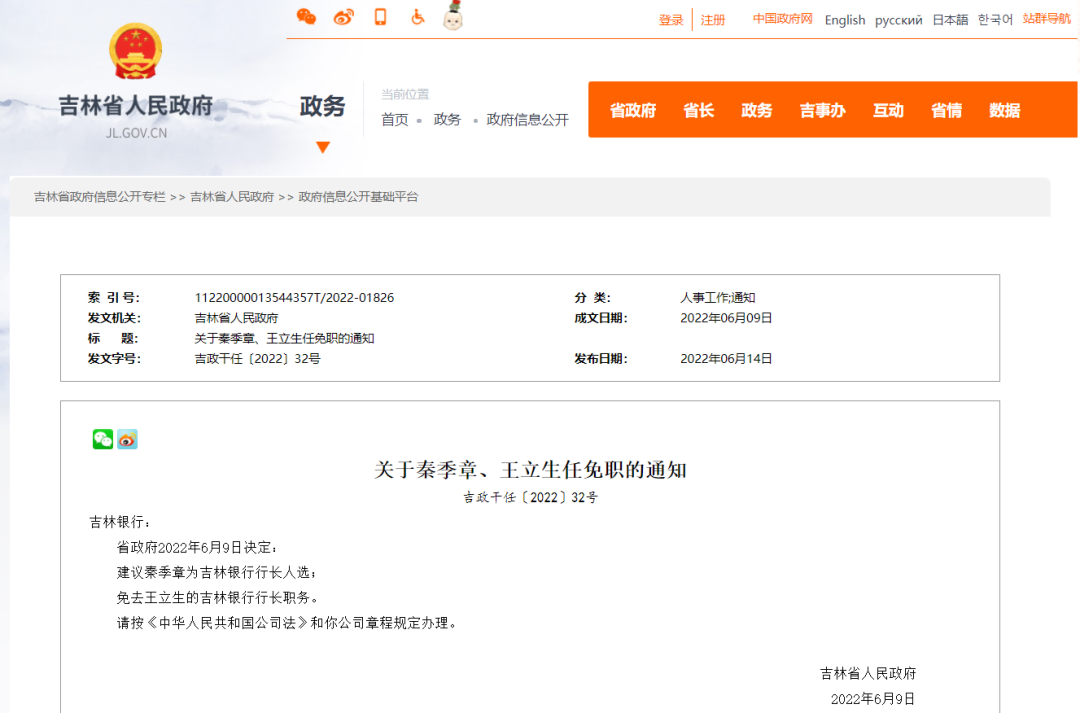Click the baby-face mascot icon
The height and width of the screenshot is (713, 1080).
(x=454, y=16)
